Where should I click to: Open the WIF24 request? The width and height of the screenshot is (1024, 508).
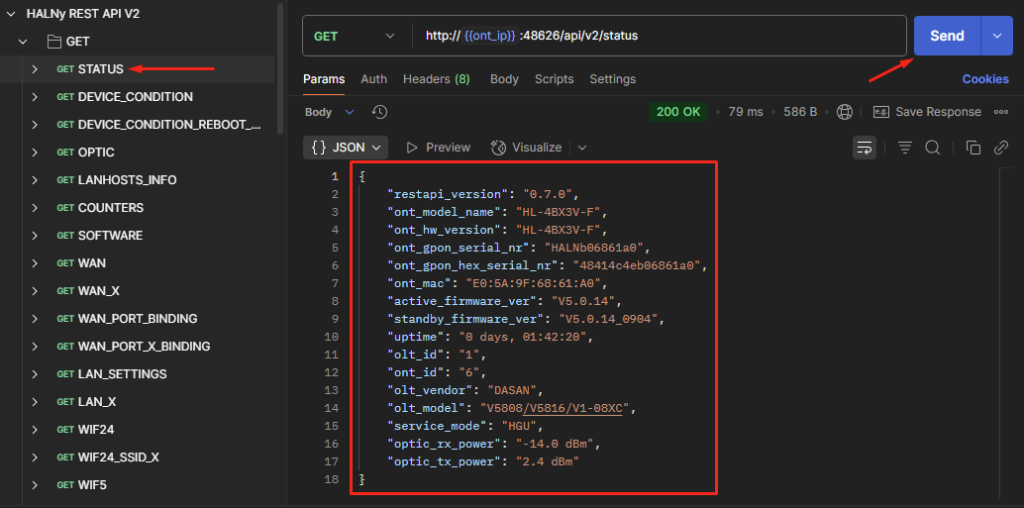[86, 430]
